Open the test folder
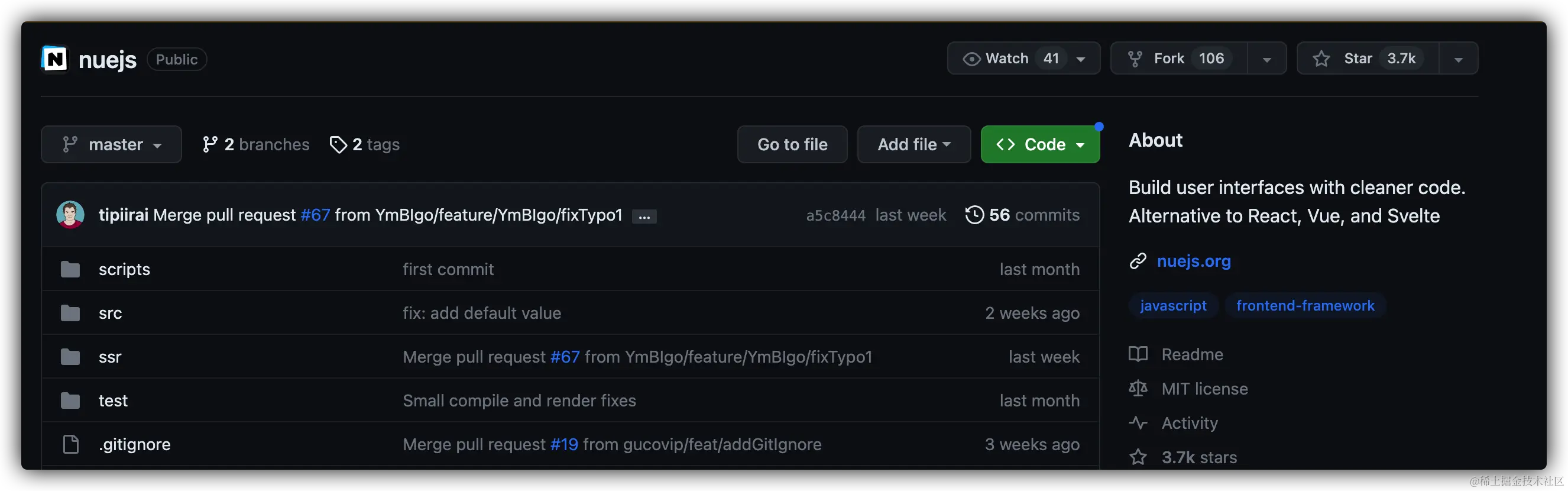The width and height of the screenshot is (1568, 491). [113, 401]
